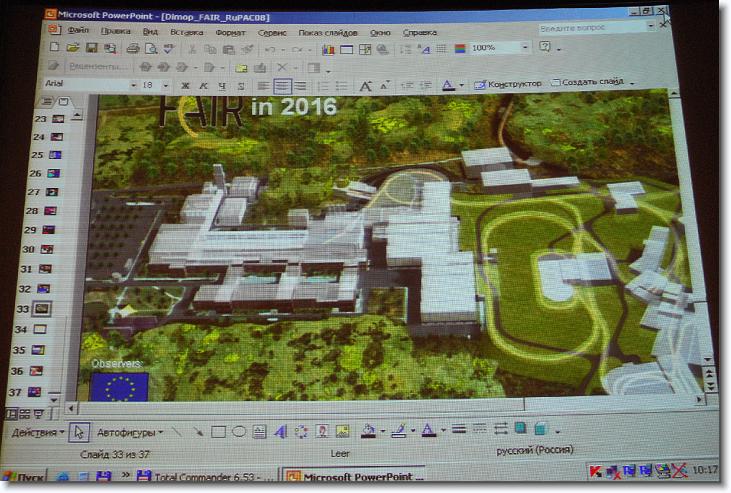
Task: Click the Создать слайд button
Action: [592, 83]
